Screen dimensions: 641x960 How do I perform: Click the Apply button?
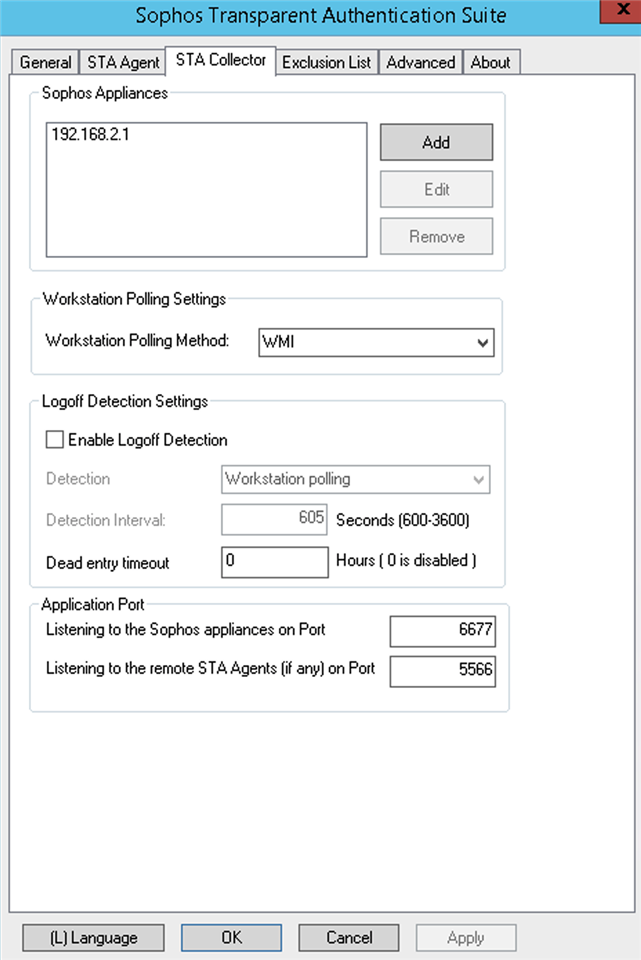(466, 938)
